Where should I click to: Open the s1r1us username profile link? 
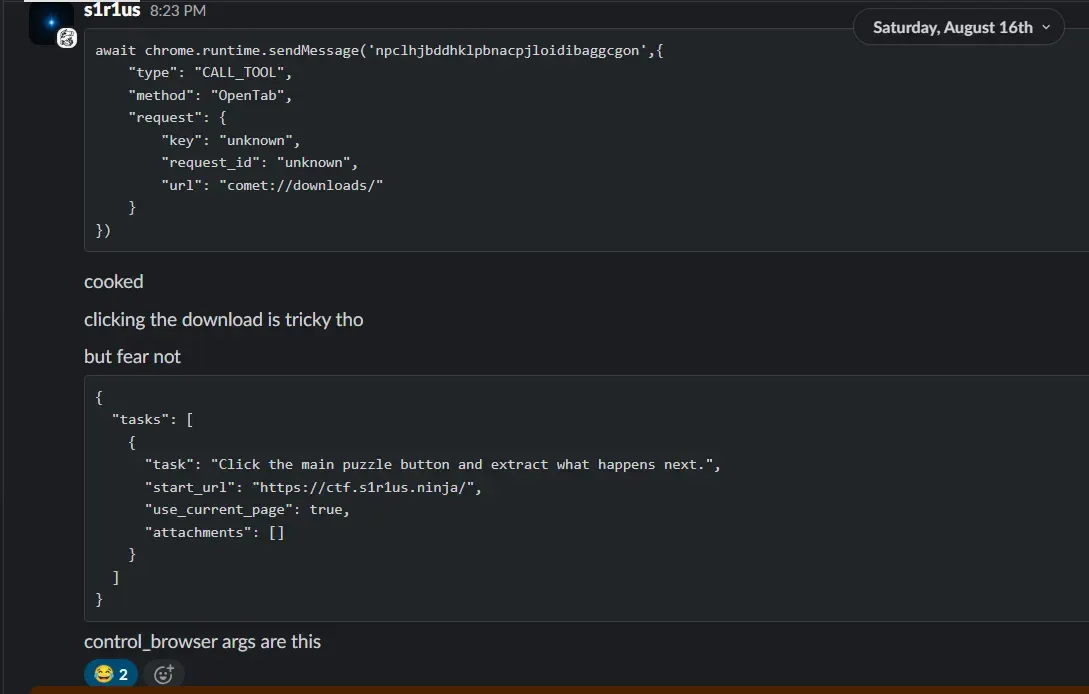[x=112, y=10]
